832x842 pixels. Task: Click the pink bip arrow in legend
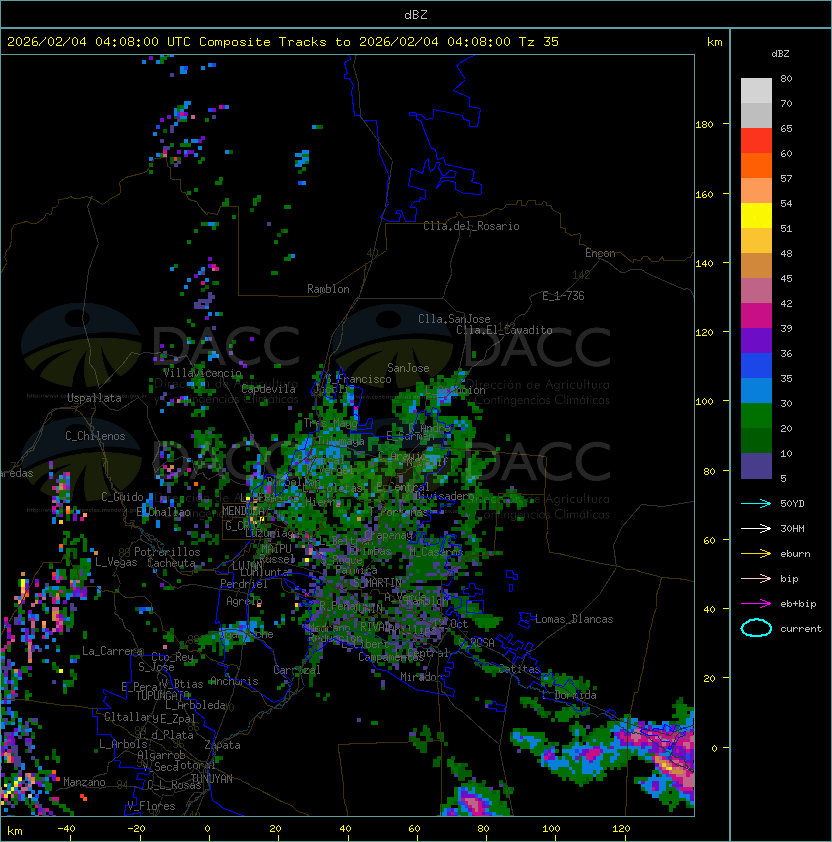click(756, 578)
